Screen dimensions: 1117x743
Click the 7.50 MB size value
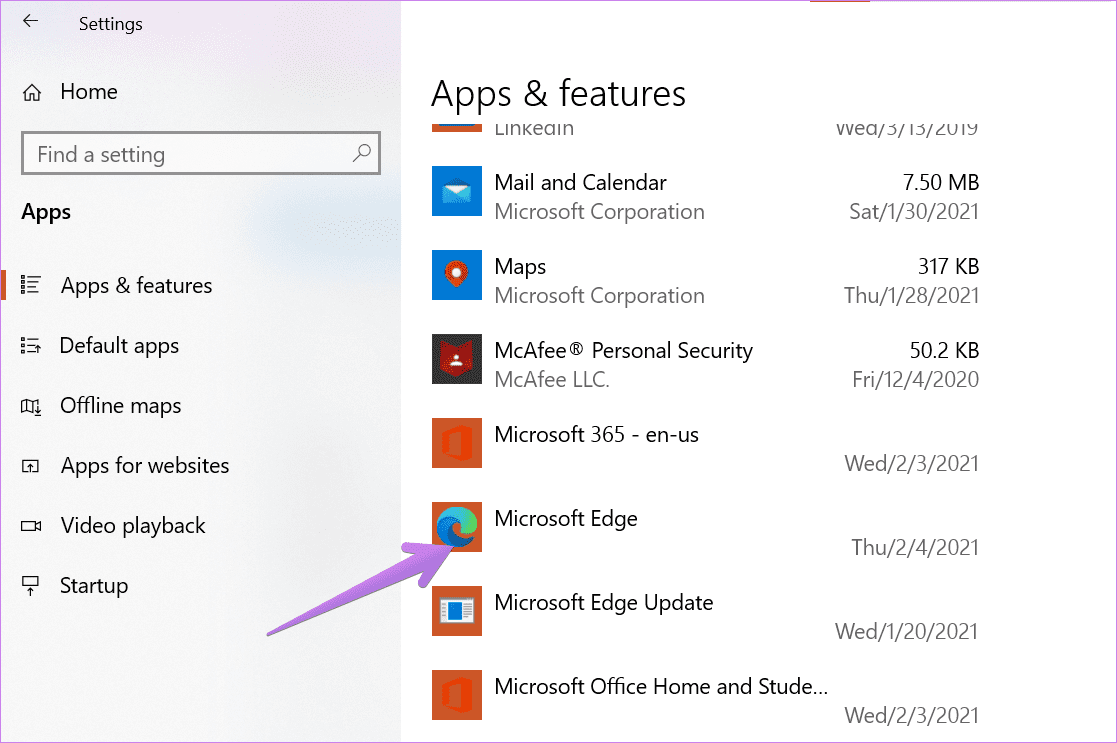pos(940,183)
